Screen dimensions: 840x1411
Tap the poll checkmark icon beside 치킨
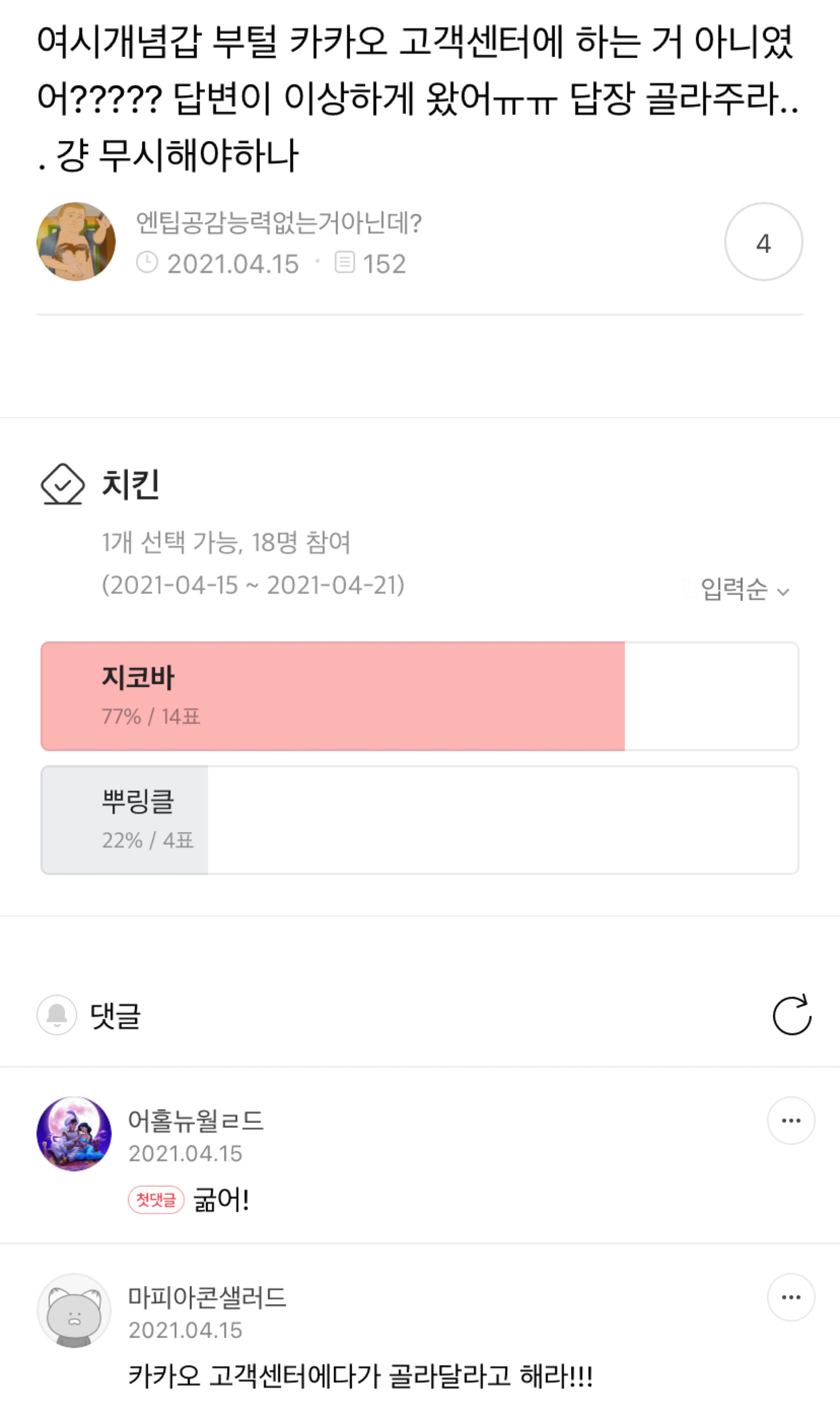62,484
